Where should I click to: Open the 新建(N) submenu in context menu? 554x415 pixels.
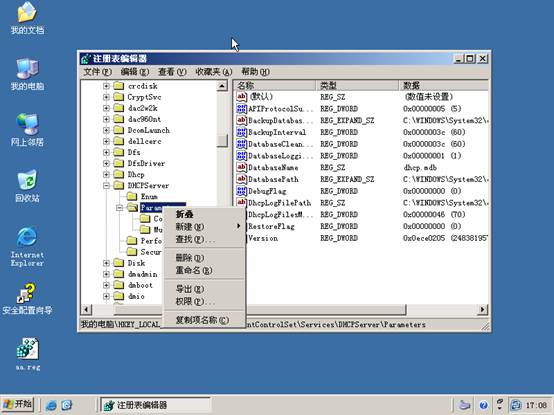point(204,226)
